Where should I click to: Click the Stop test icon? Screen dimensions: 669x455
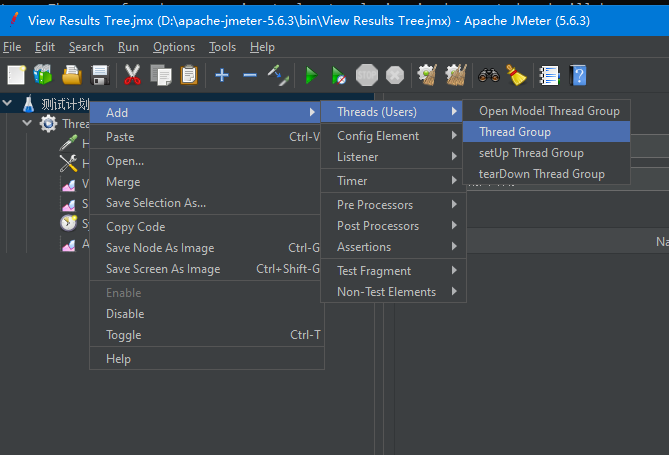coord(366,75)
